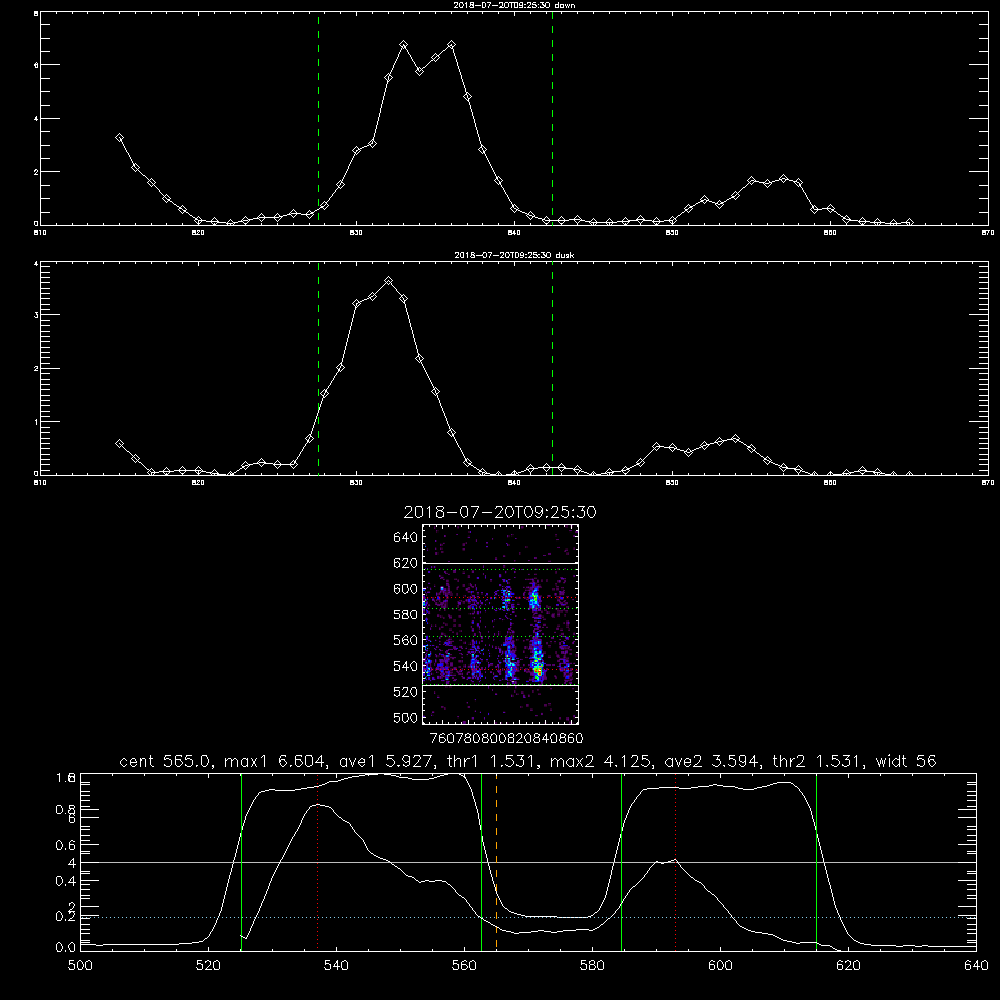Image resolution: width=1000 pixels, height=1000 pixels.
Task: Click the x-axis label 600 on bottom plot
Action: (720, 966)
